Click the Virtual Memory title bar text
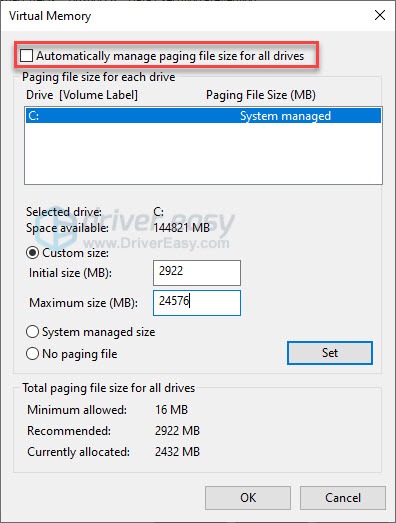 pyautogui.click(x=50, y=16)
